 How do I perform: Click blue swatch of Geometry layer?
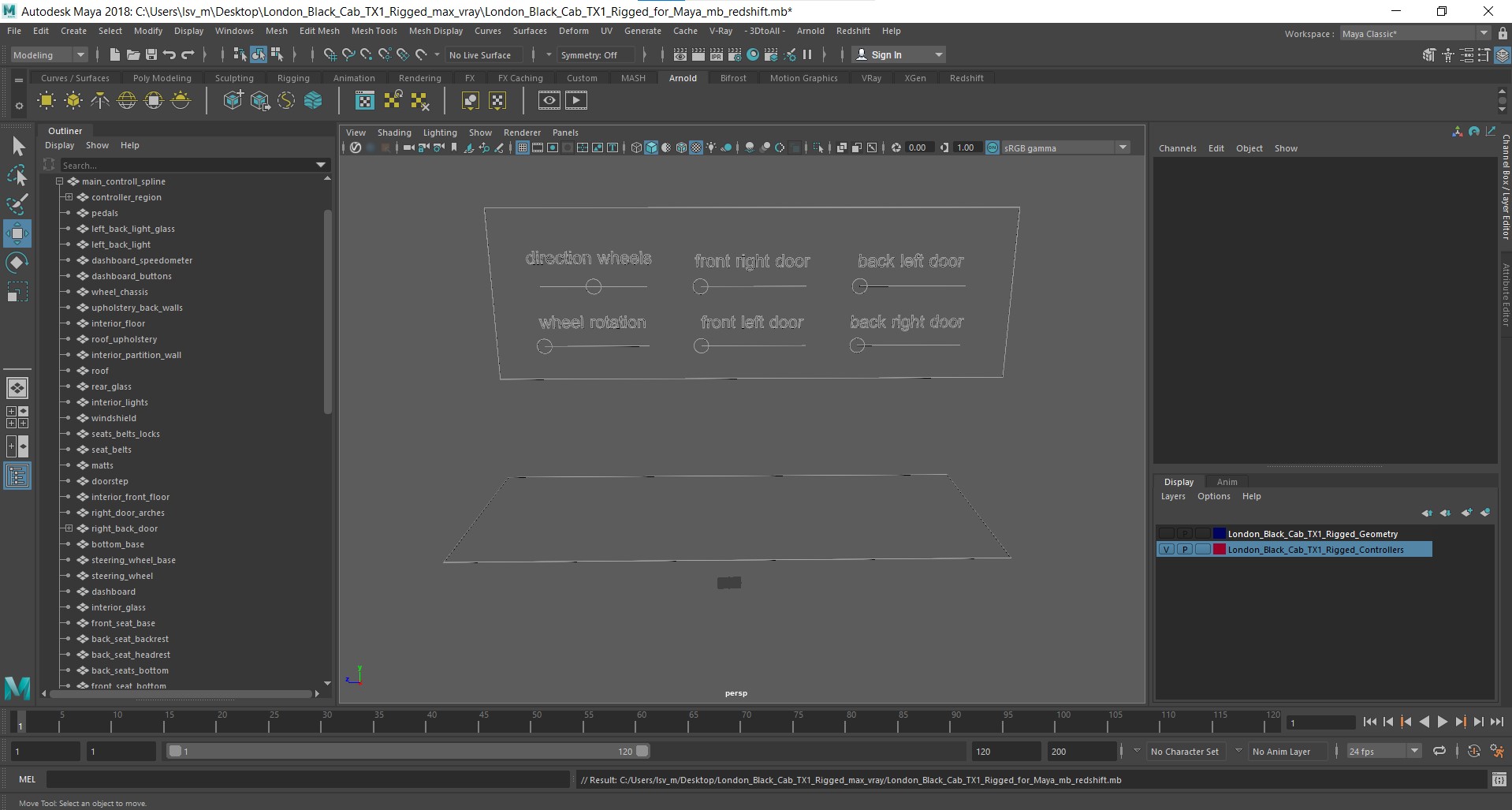pos(1219,534)
